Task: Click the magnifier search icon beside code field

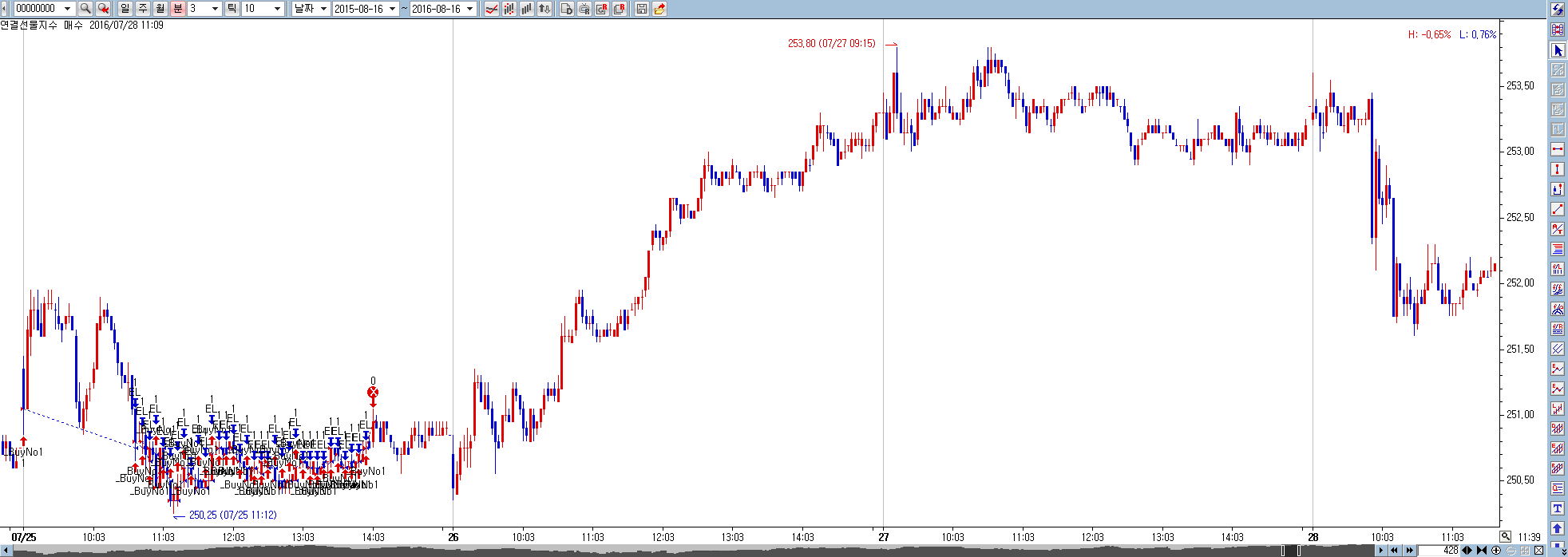Action: [x=85, y=9]
